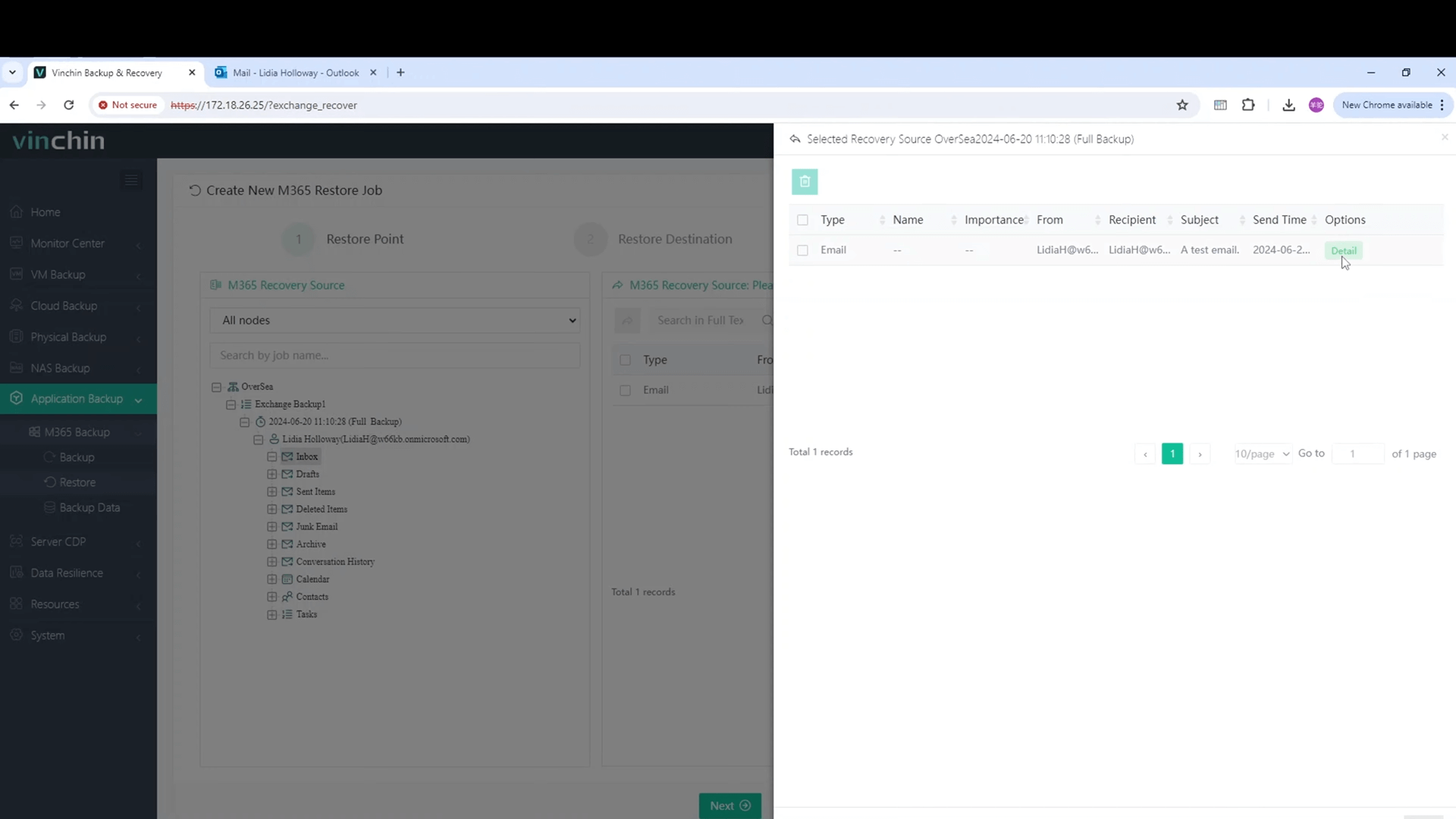
Task: Expand the Deleted Items folder node
Action: 271,510
